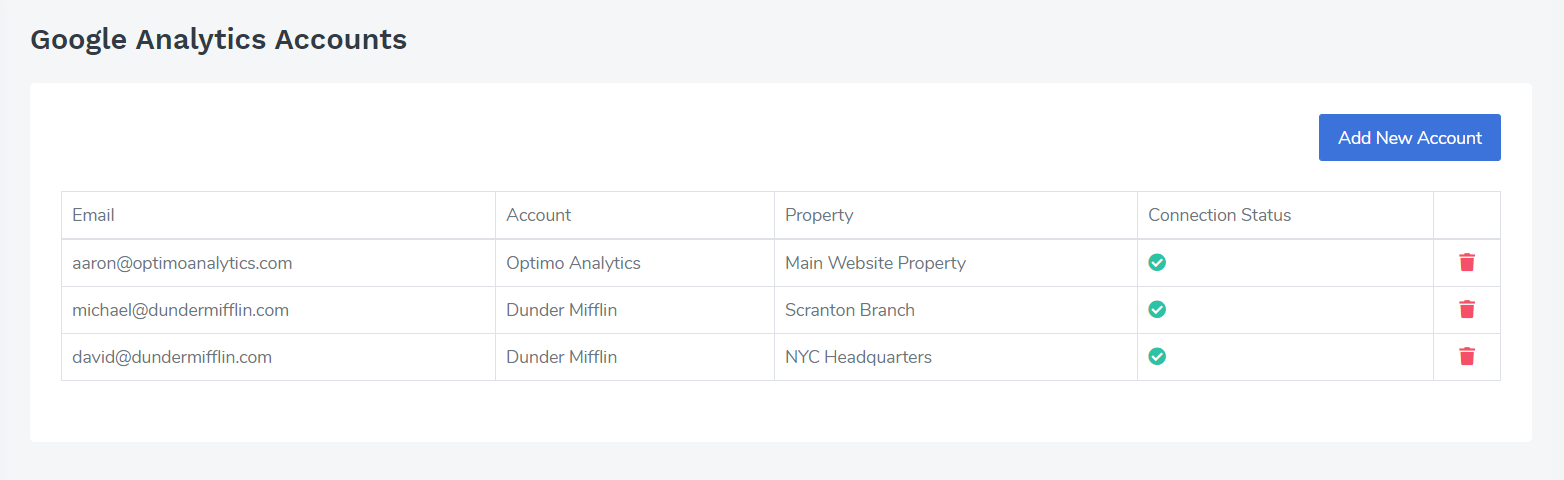The image size is (1564, 480).
Task: Remove the david@dundermifflin.com account via trash icon
Action: tap(1467, 357)
